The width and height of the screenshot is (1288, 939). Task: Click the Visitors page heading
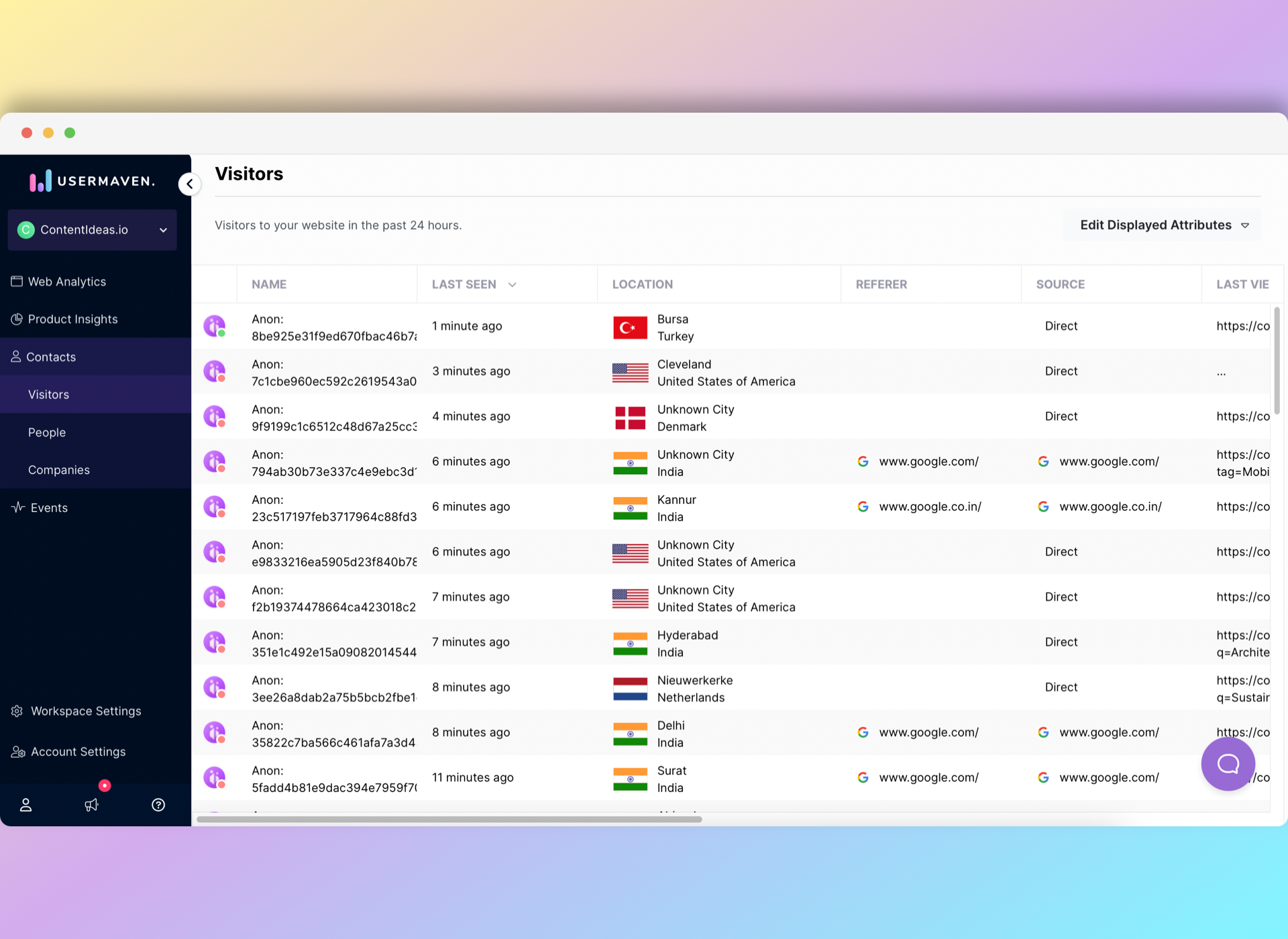point(249,174)
